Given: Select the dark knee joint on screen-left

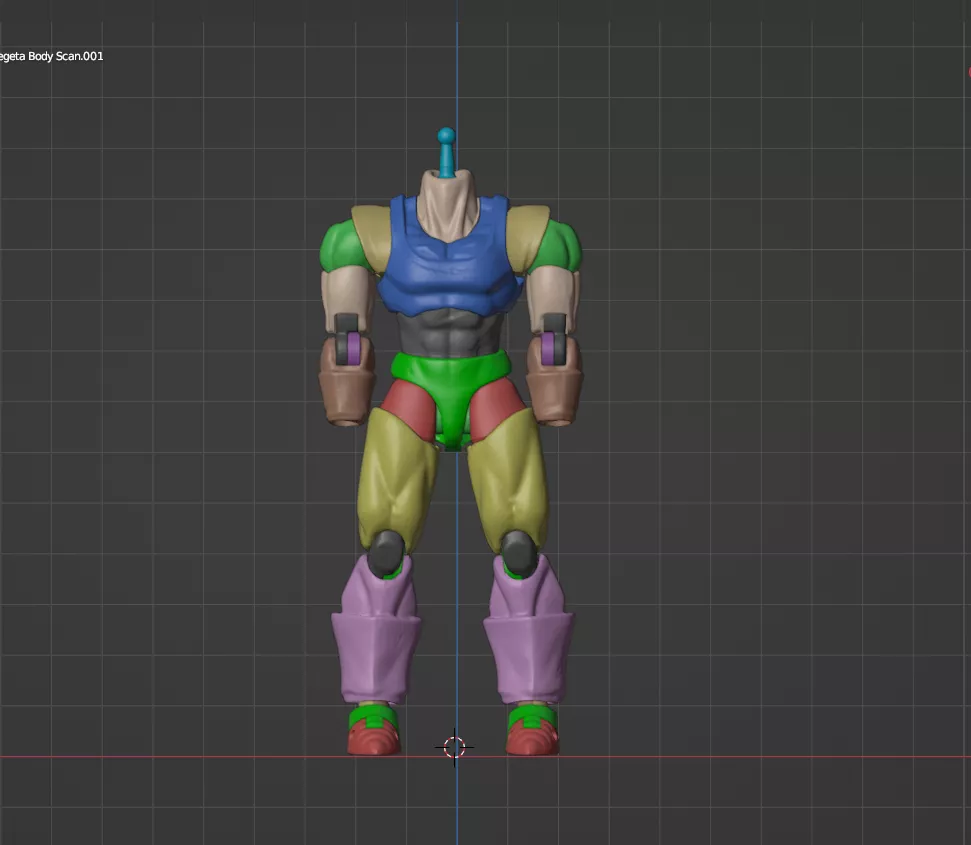Looking at the screenshot, I should [x=386, y=553].
